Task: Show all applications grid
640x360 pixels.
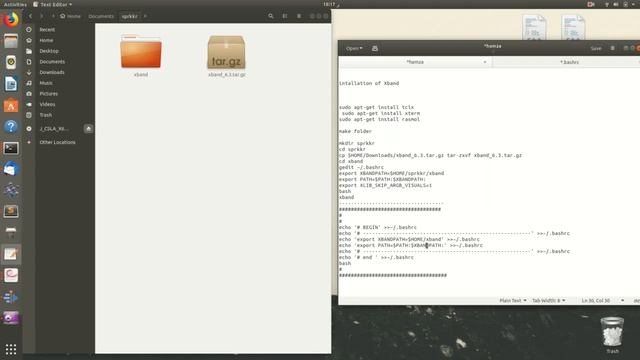Action: 11,349
